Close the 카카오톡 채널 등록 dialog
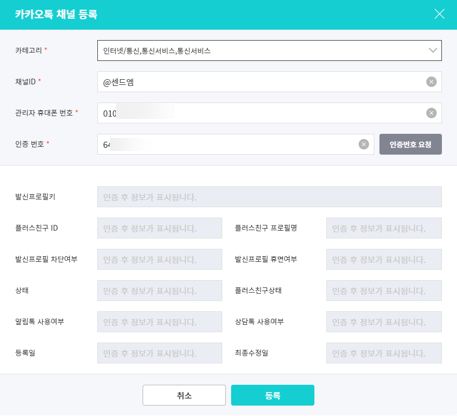 439,14
